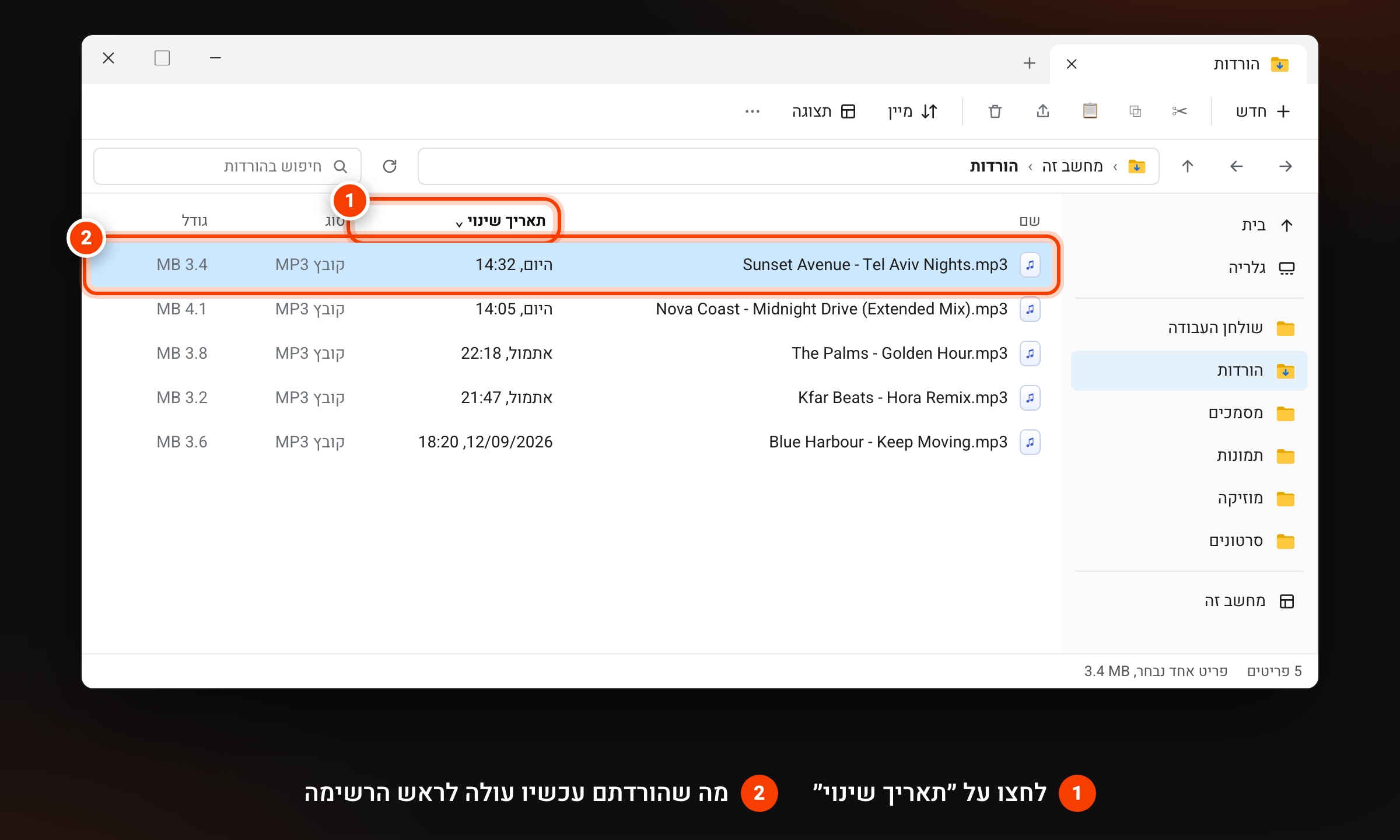Click music file icon of Kfar Beats row
The width and height of the screenshot is (1400, 840).
(x=1030, y=398)
